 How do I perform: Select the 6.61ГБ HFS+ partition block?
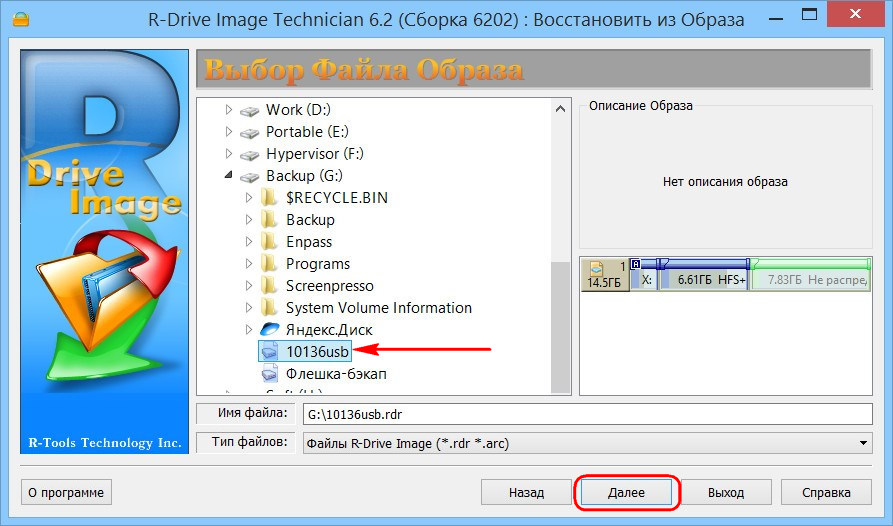click(703, 275)
